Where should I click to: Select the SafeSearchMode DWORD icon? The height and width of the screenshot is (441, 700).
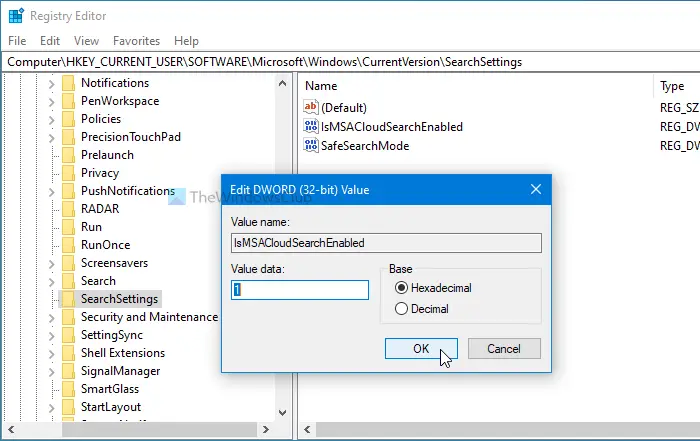click(311, 146)
